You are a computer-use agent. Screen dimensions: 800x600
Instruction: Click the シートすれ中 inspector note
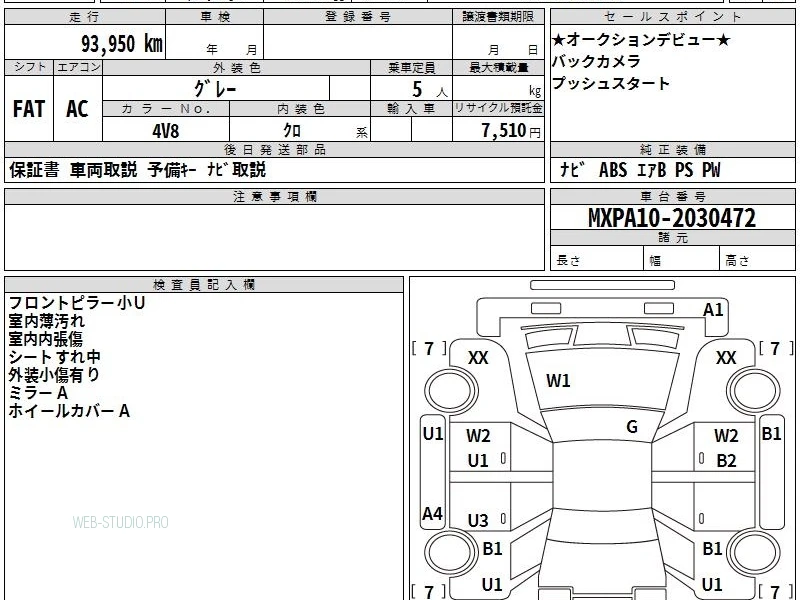point(54,357)
